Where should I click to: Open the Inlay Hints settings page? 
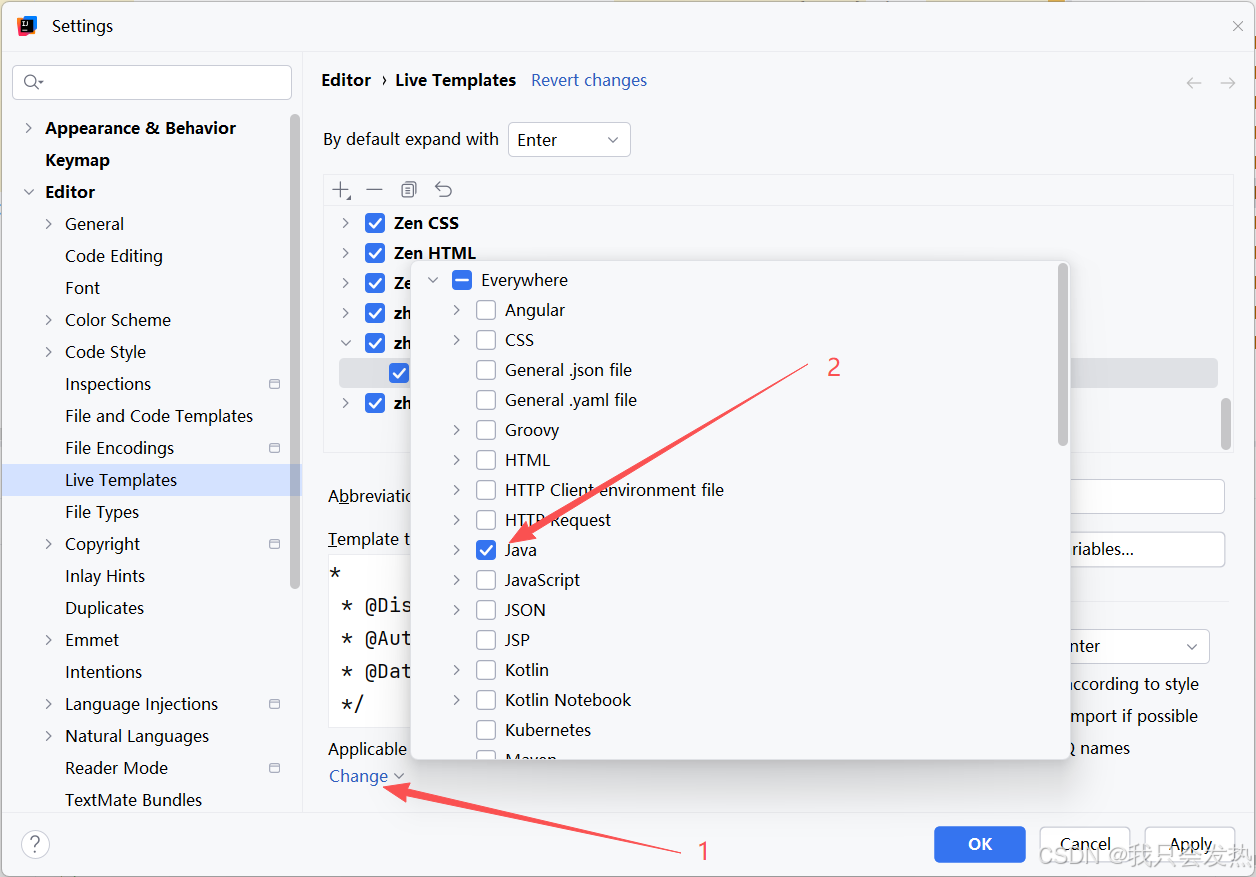(x=105, y=576)
